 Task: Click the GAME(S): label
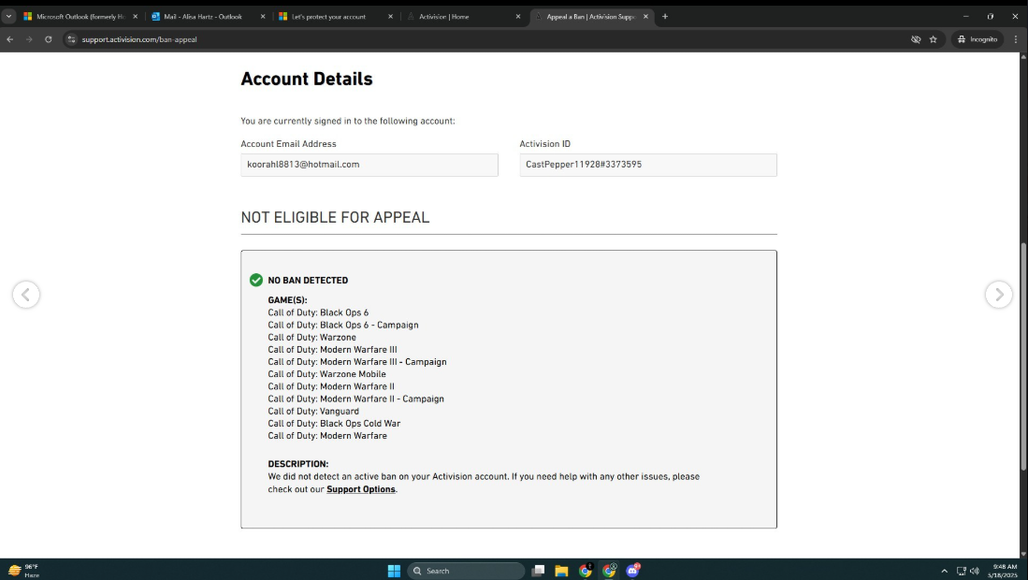click(x=287, y=300)
